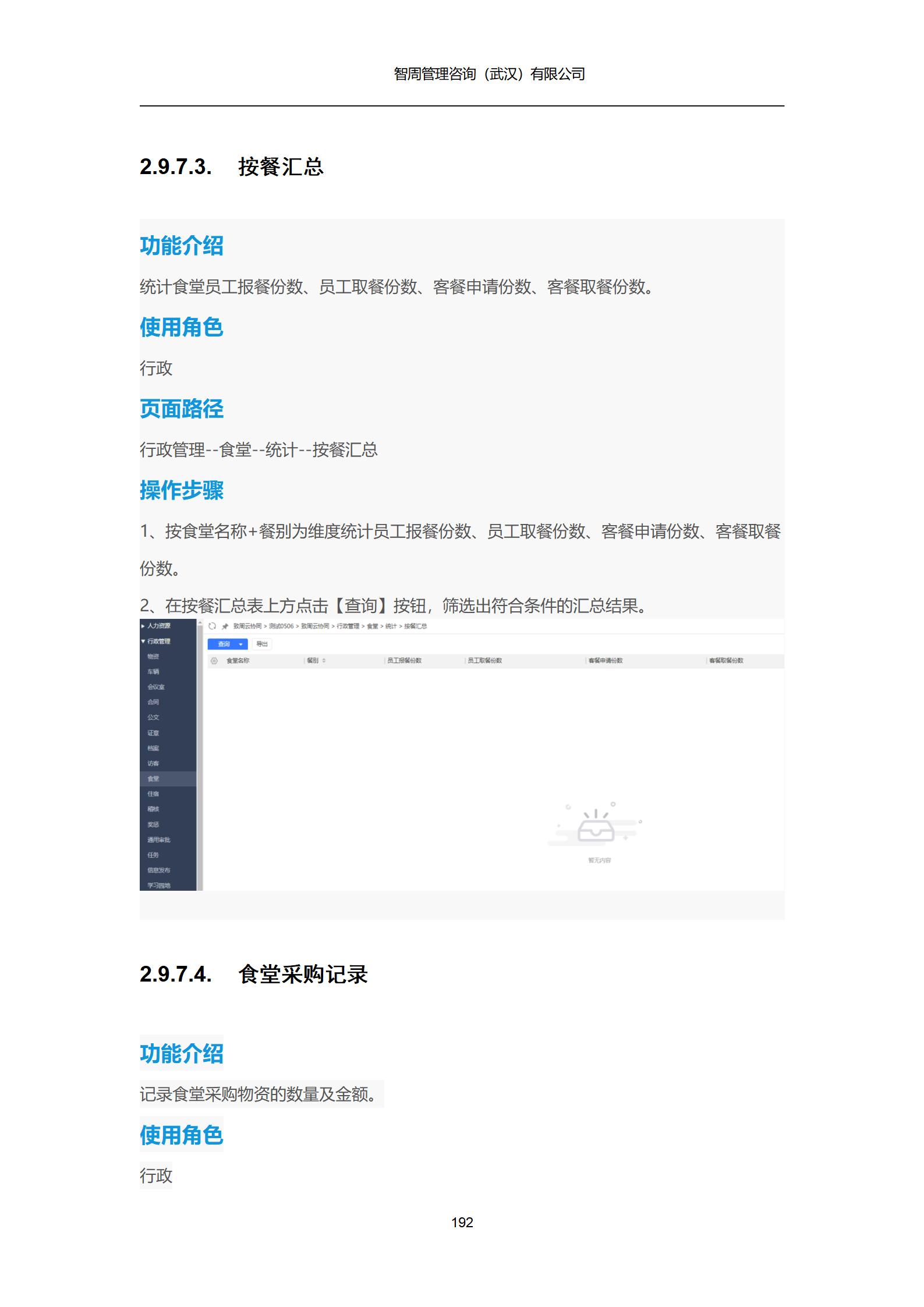Viewport: 924px width, 1307px height.
Task: Click the 按餐汇总 breadcrumb item
Action: [416, 626]
